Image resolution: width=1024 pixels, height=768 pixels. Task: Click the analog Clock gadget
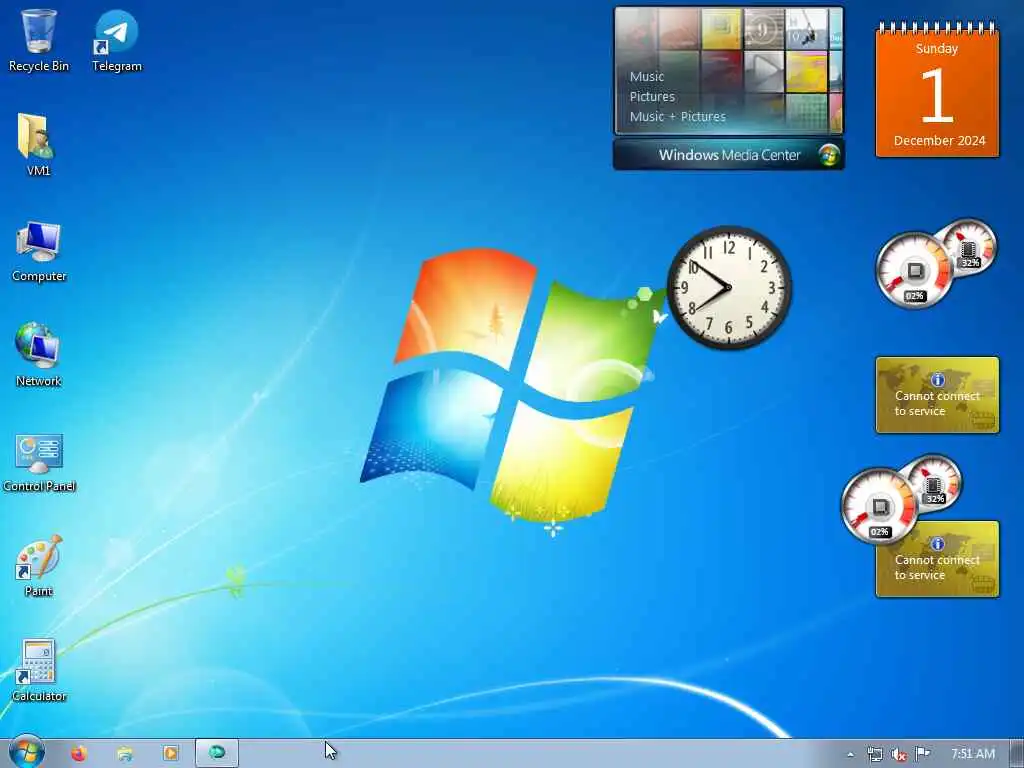pyautogui.click(x=729, y=287)
